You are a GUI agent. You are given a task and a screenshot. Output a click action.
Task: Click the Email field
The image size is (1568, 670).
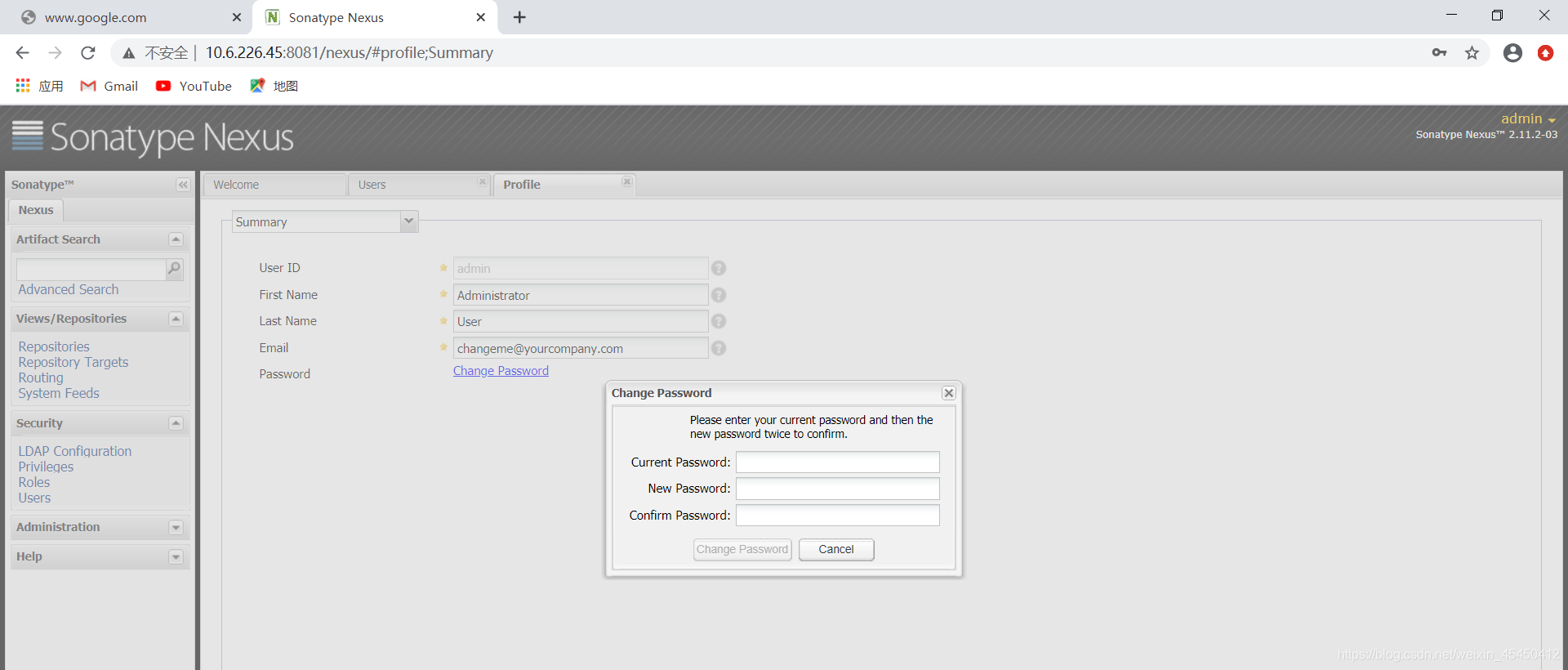point(581,348)
